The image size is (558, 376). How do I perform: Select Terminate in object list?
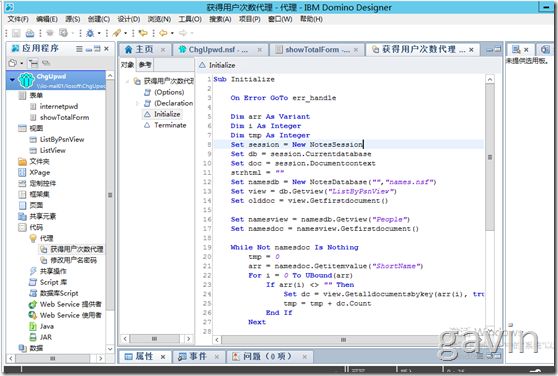pyautogui.click(x=170, y=125)
